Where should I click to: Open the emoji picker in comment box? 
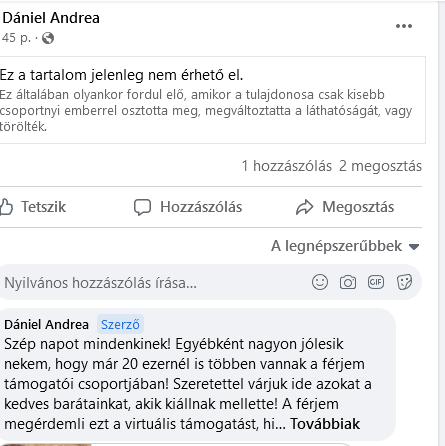(x=320, y=282)
